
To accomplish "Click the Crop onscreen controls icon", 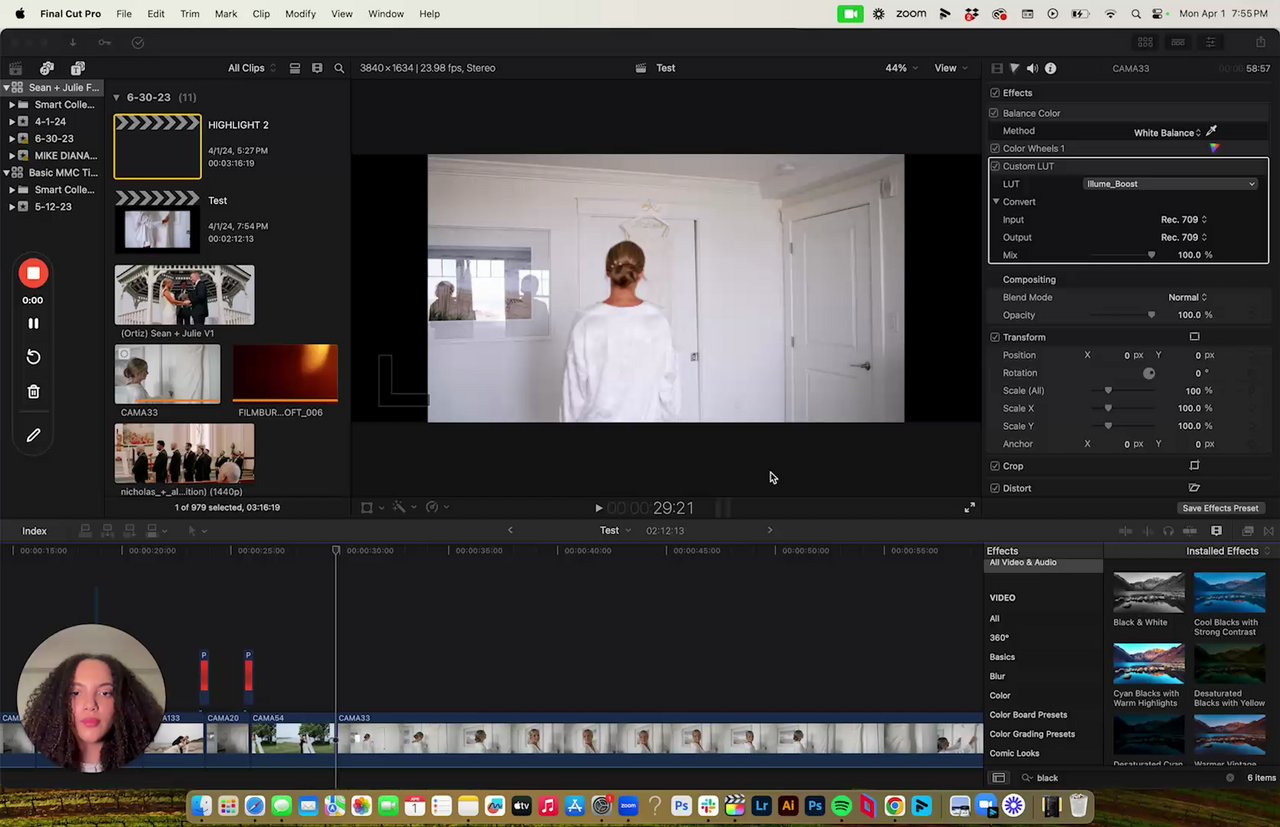I will 1194,466.
